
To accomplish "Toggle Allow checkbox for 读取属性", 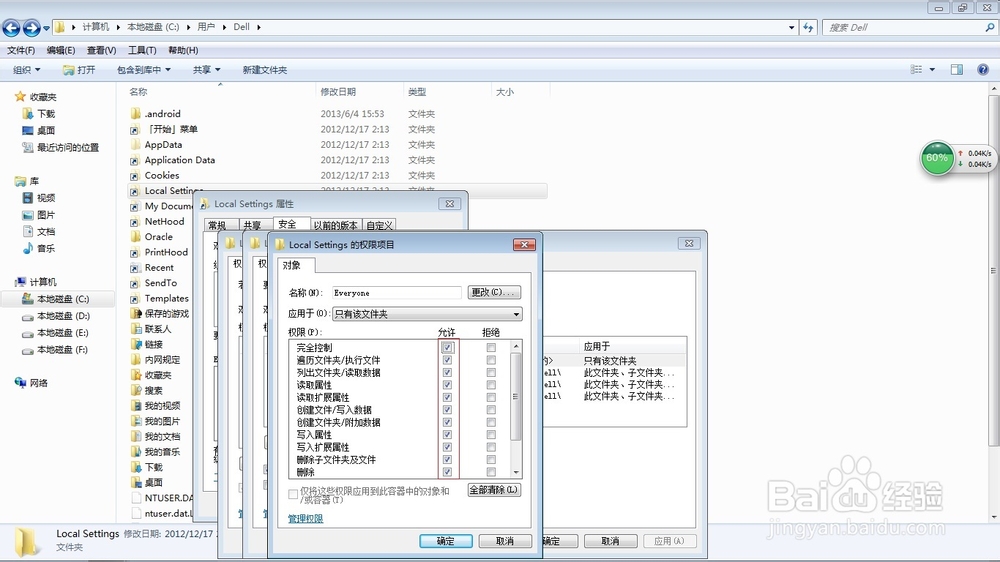I will pos(447,385).
